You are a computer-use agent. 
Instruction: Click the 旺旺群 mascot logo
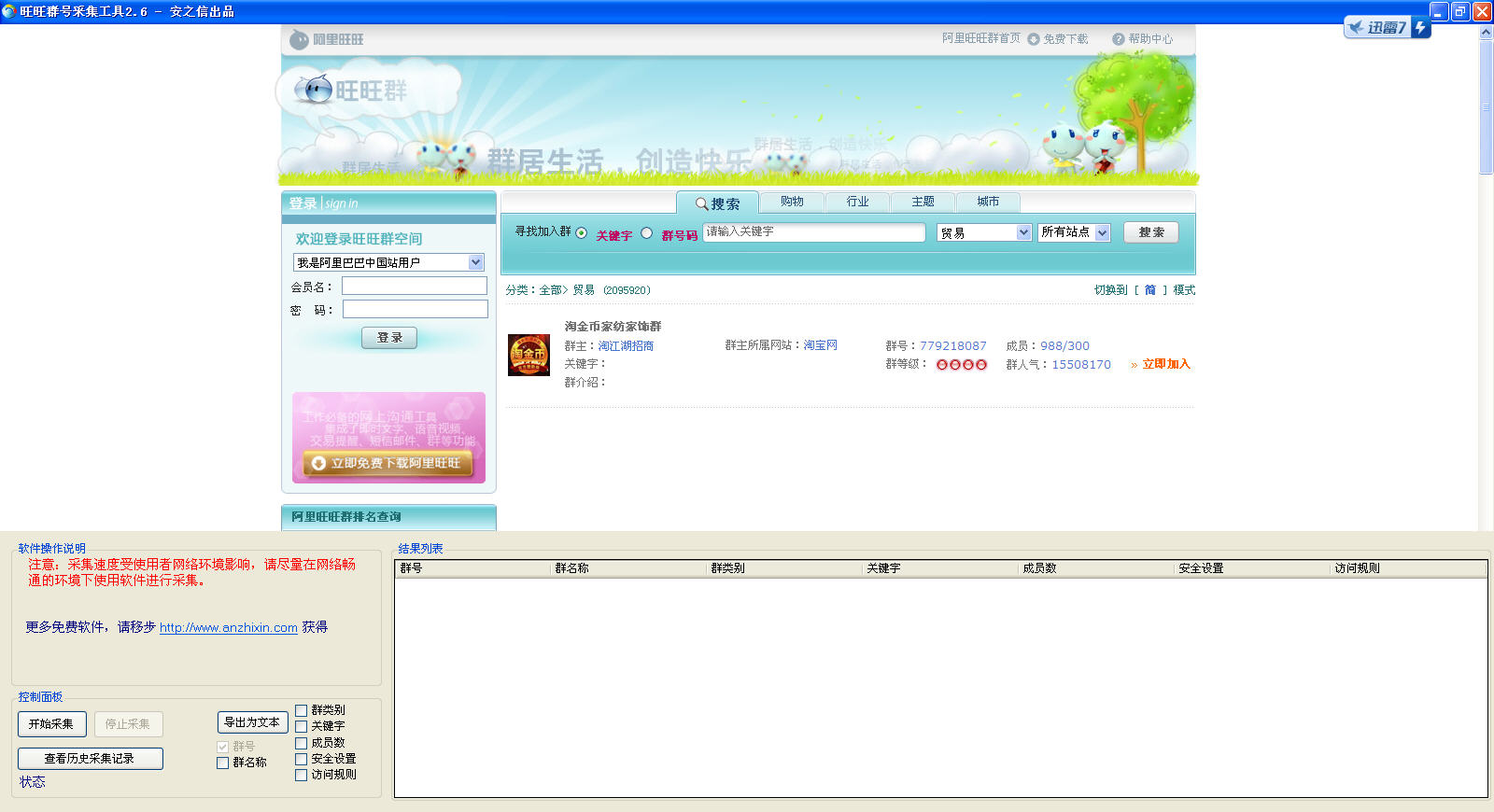[315, 90]
